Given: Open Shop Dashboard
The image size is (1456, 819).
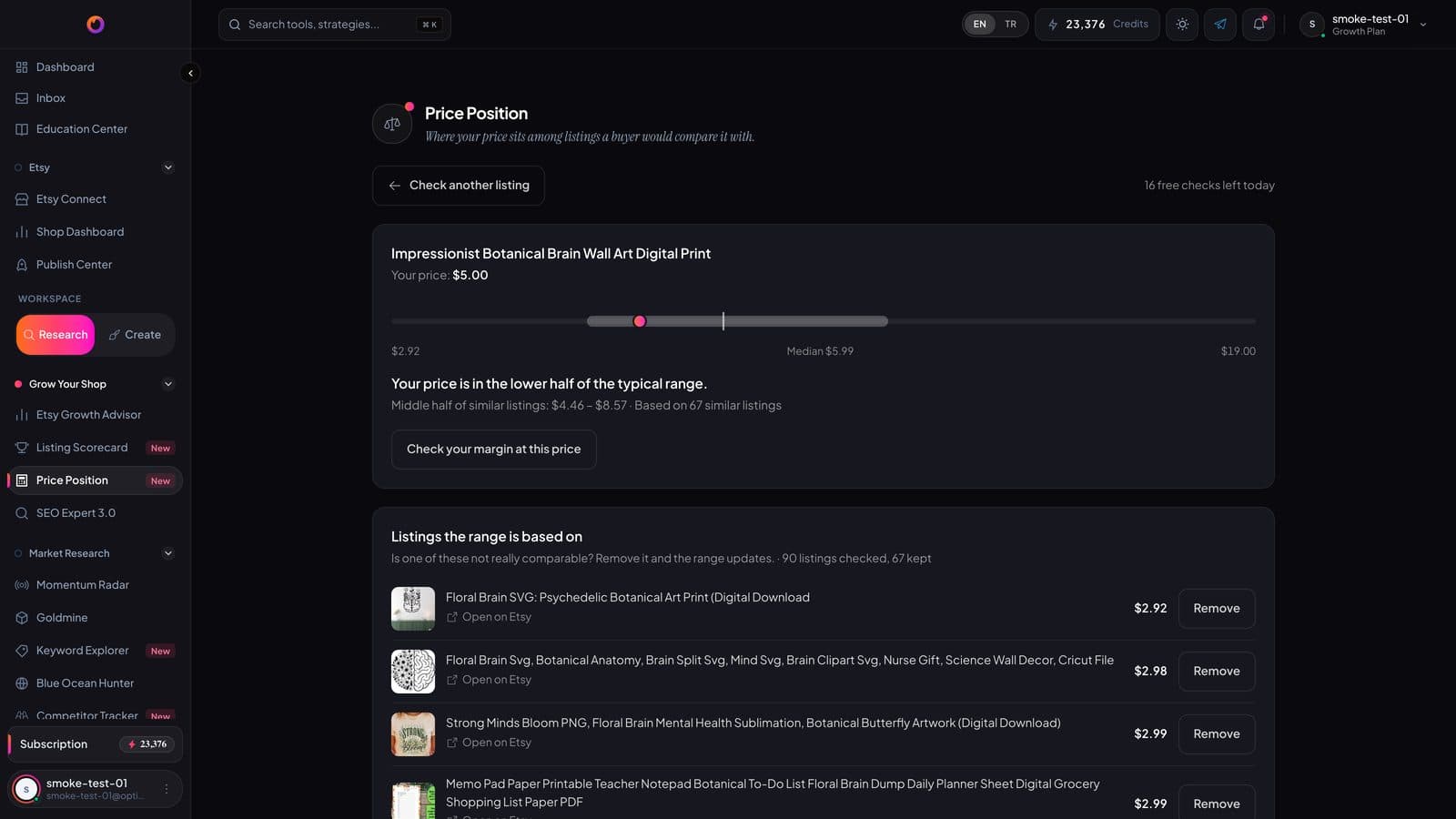Looking at the screenshot, I should click(x=95, y=232).
